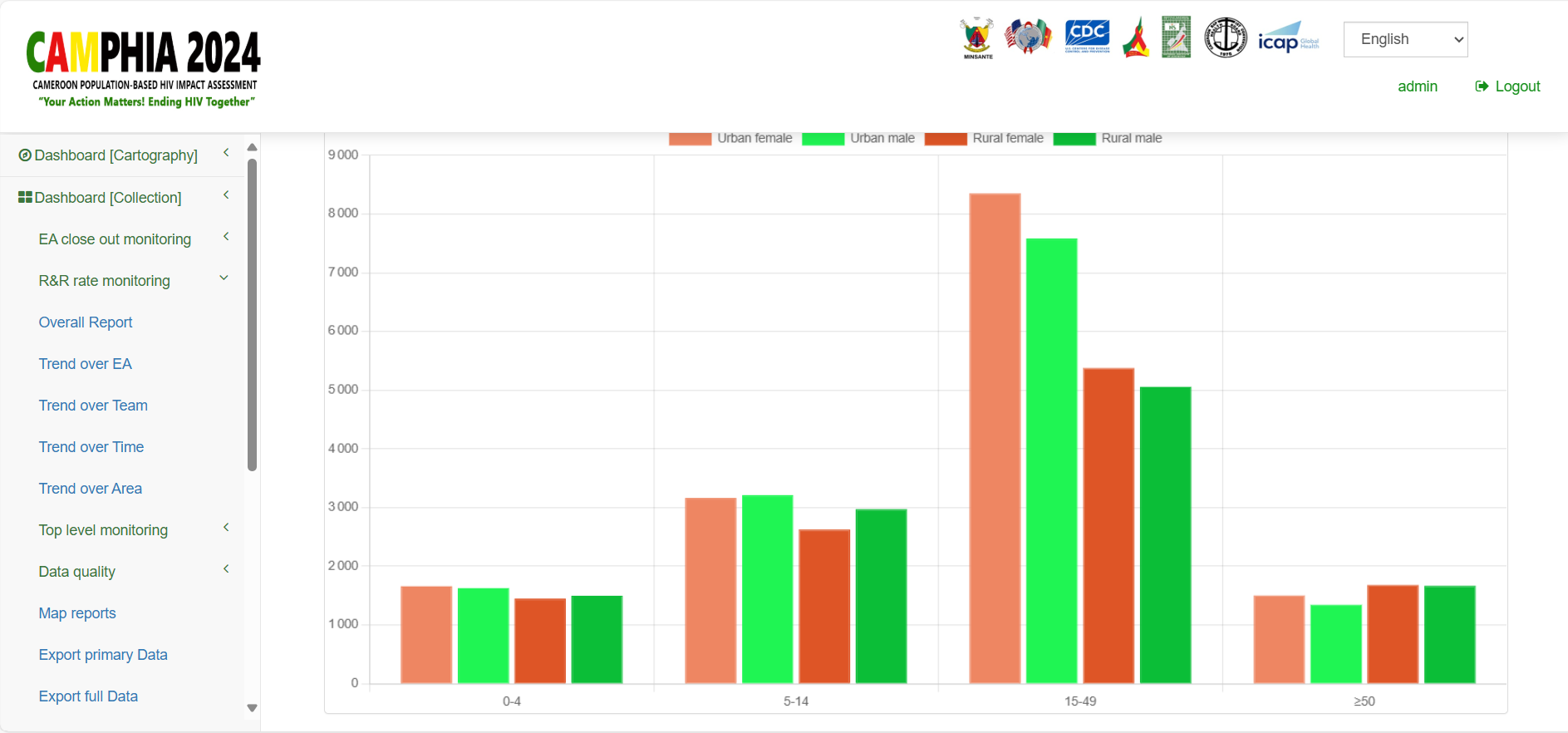Image resolution: width=1568 pixels, height=733 pixels.
Task: Open Export full Data link
Action: (x=88, y=696)
